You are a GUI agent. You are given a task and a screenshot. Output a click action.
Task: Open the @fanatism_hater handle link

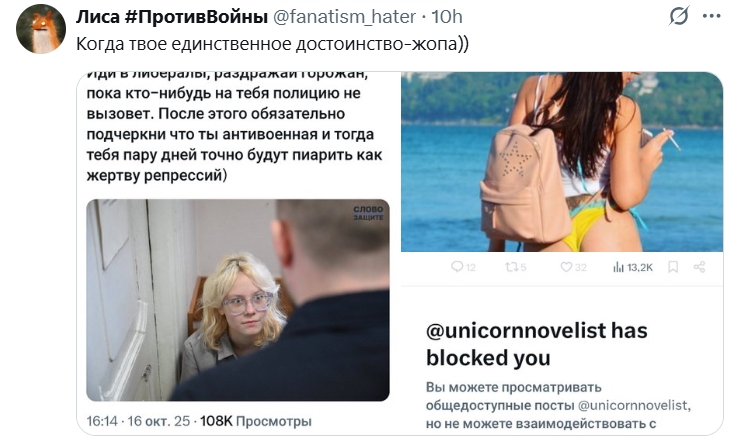[344, 17]
